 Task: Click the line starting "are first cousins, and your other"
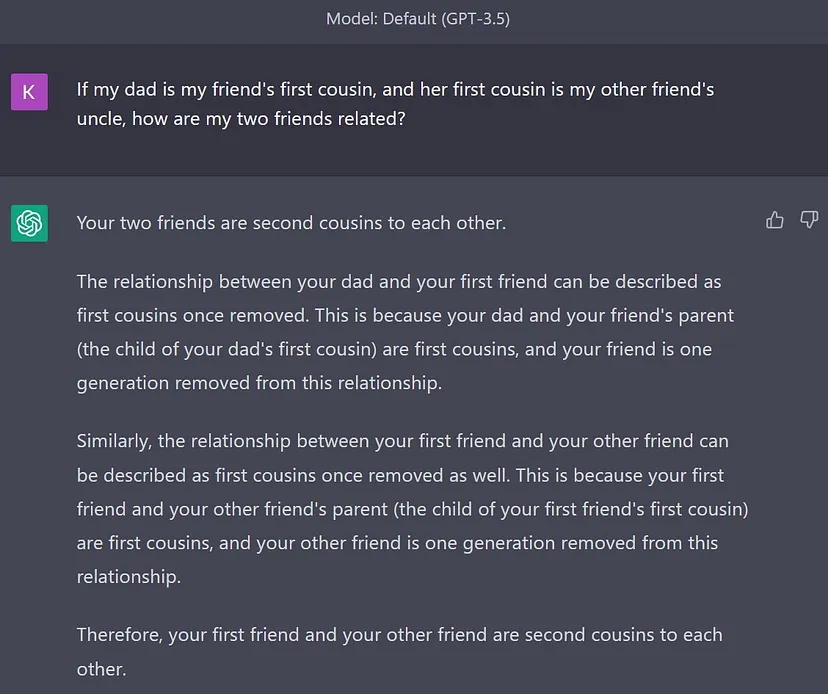[x=397, y=543]
